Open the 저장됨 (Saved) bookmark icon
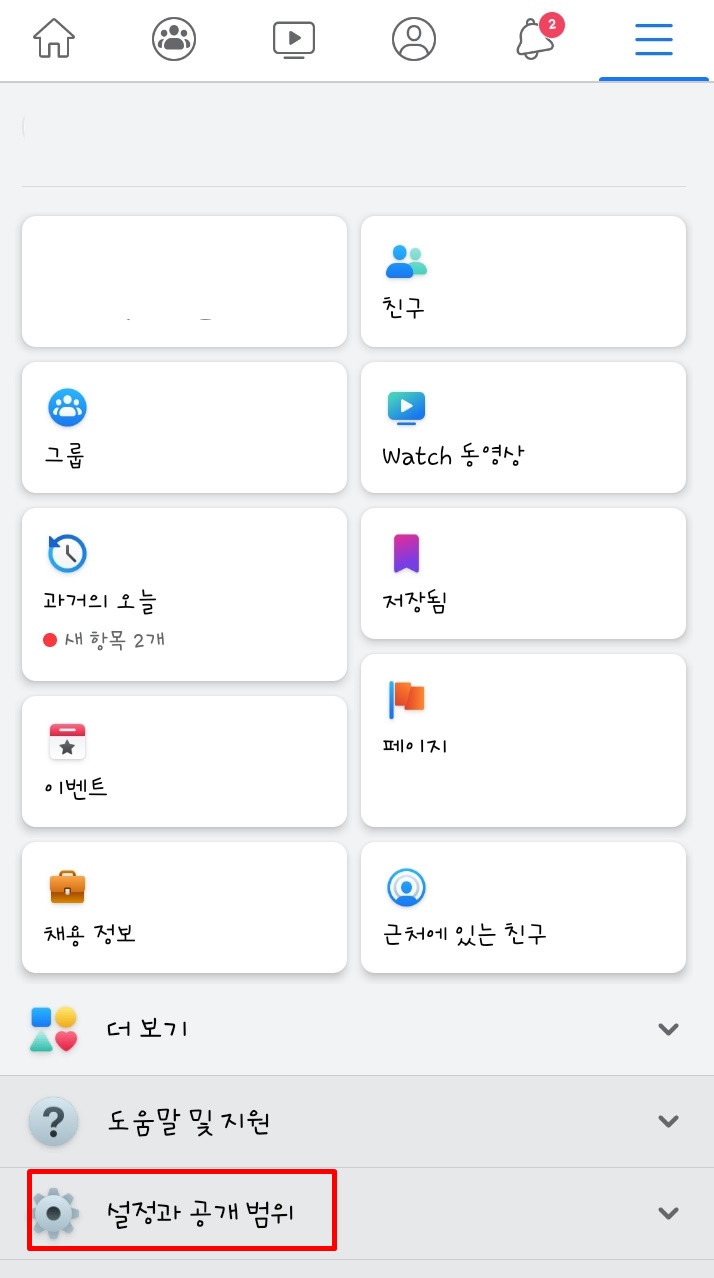The image size is (714, 1278). pyautogui.click(x=406, y=553)
